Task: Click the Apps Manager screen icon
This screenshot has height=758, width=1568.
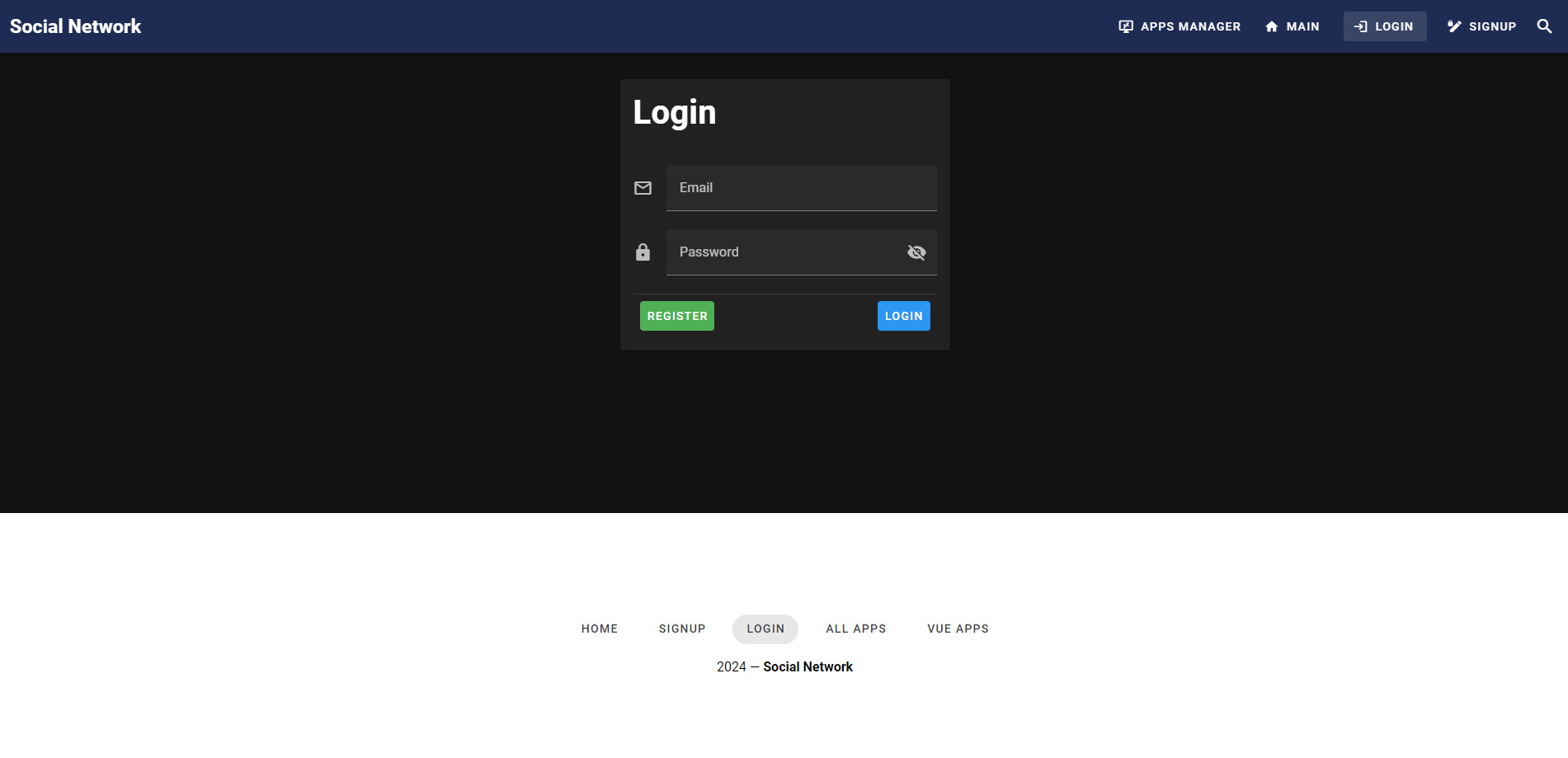Action: click(1124, 26)
